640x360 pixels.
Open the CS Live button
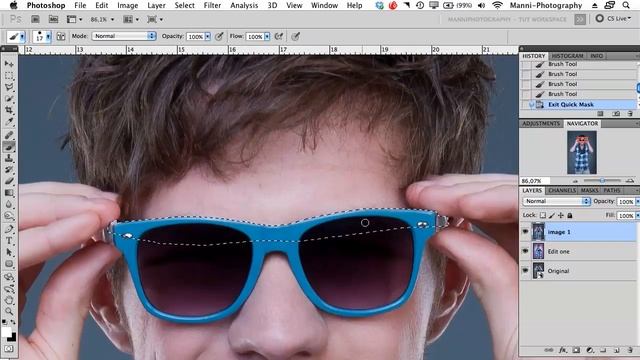614,19
